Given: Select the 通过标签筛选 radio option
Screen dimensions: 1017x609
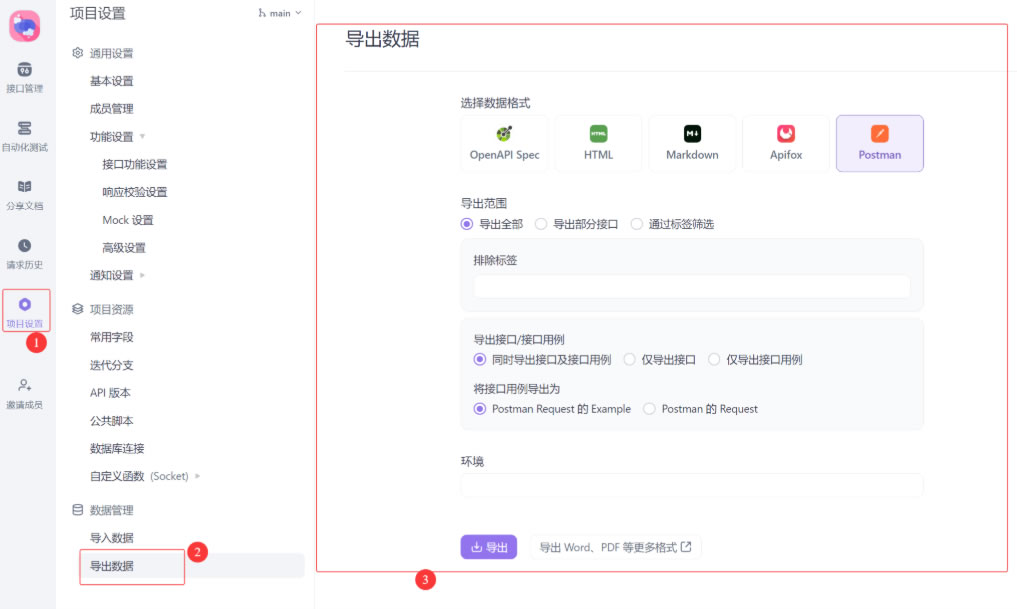Looking at the screenshot, I should coord(637,224).
